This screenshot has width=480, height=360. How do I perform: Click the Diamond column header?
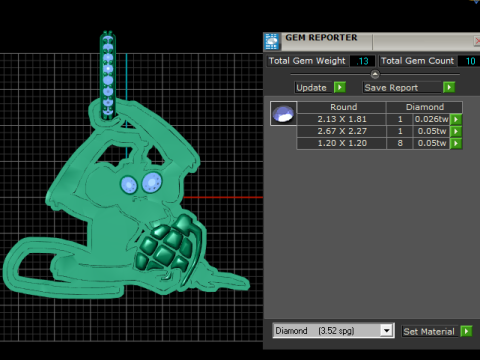tap(424, 107)
